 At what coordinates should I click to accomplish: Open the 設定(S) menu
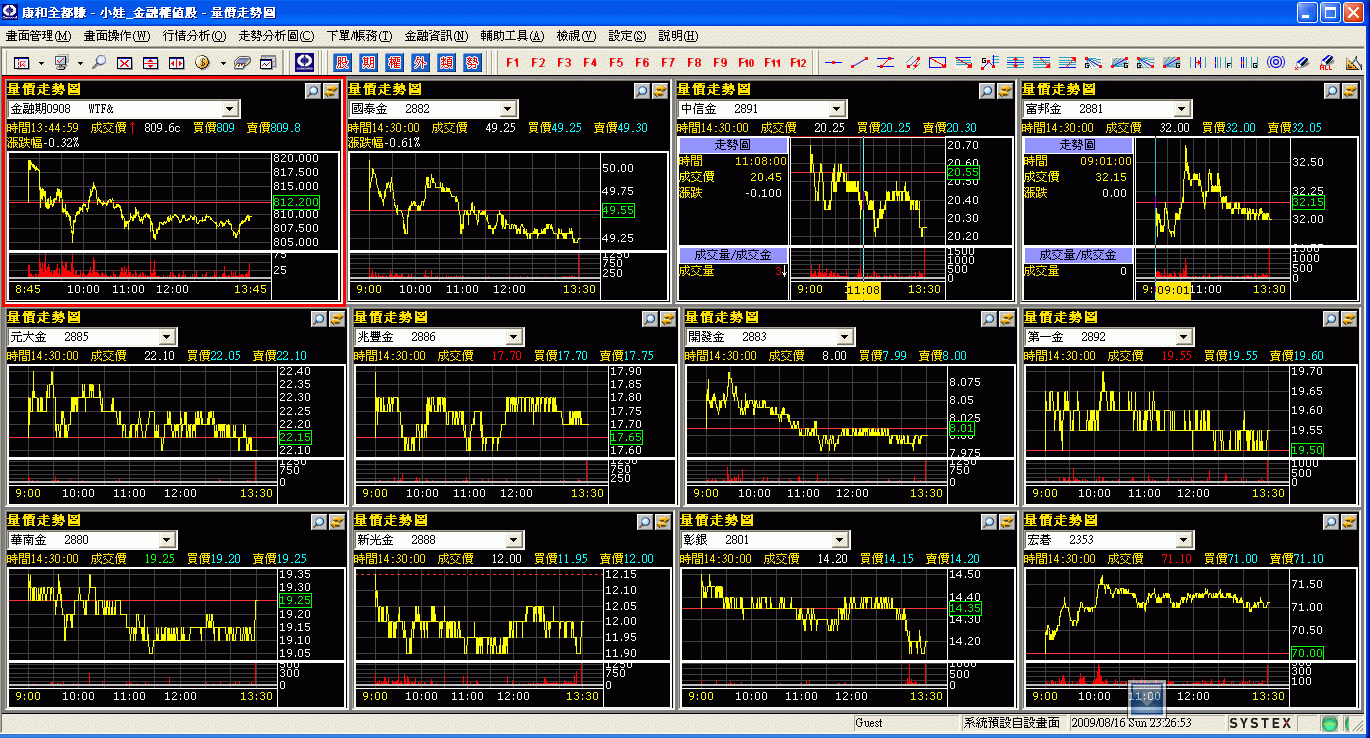pyautogui.click(x=627, y=36)
